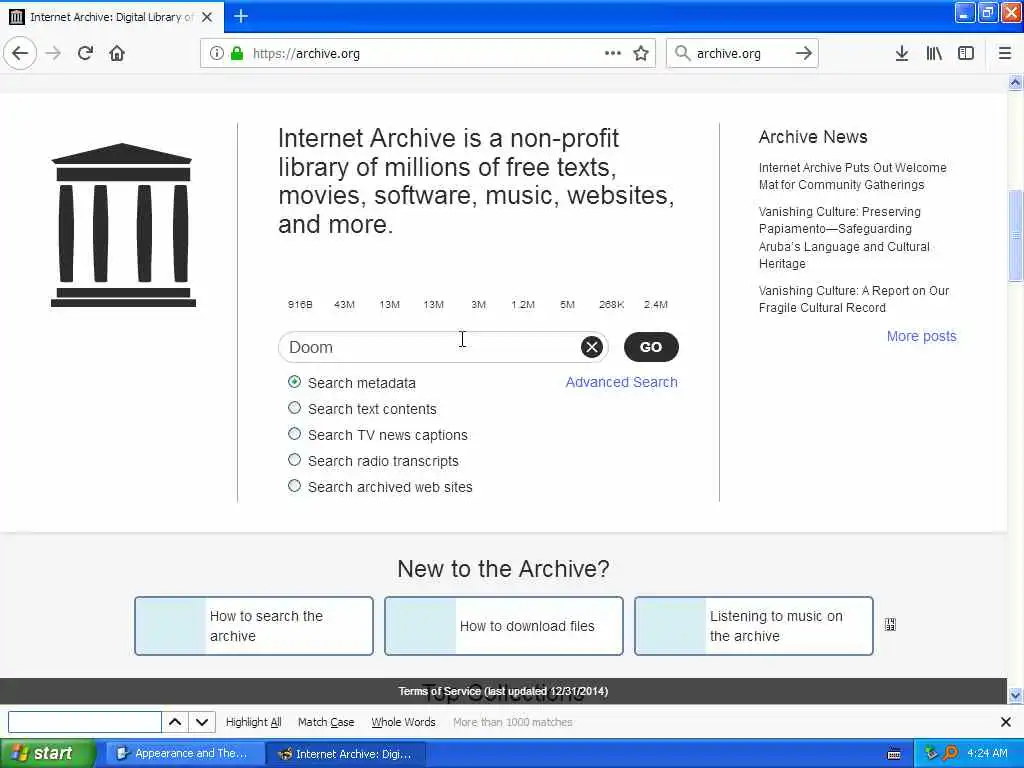Image resolution: width=1024 pixels, height=768 pixels.
Task: Click the 268K count label
Action: pyautogui.click(x=611, y=304)
